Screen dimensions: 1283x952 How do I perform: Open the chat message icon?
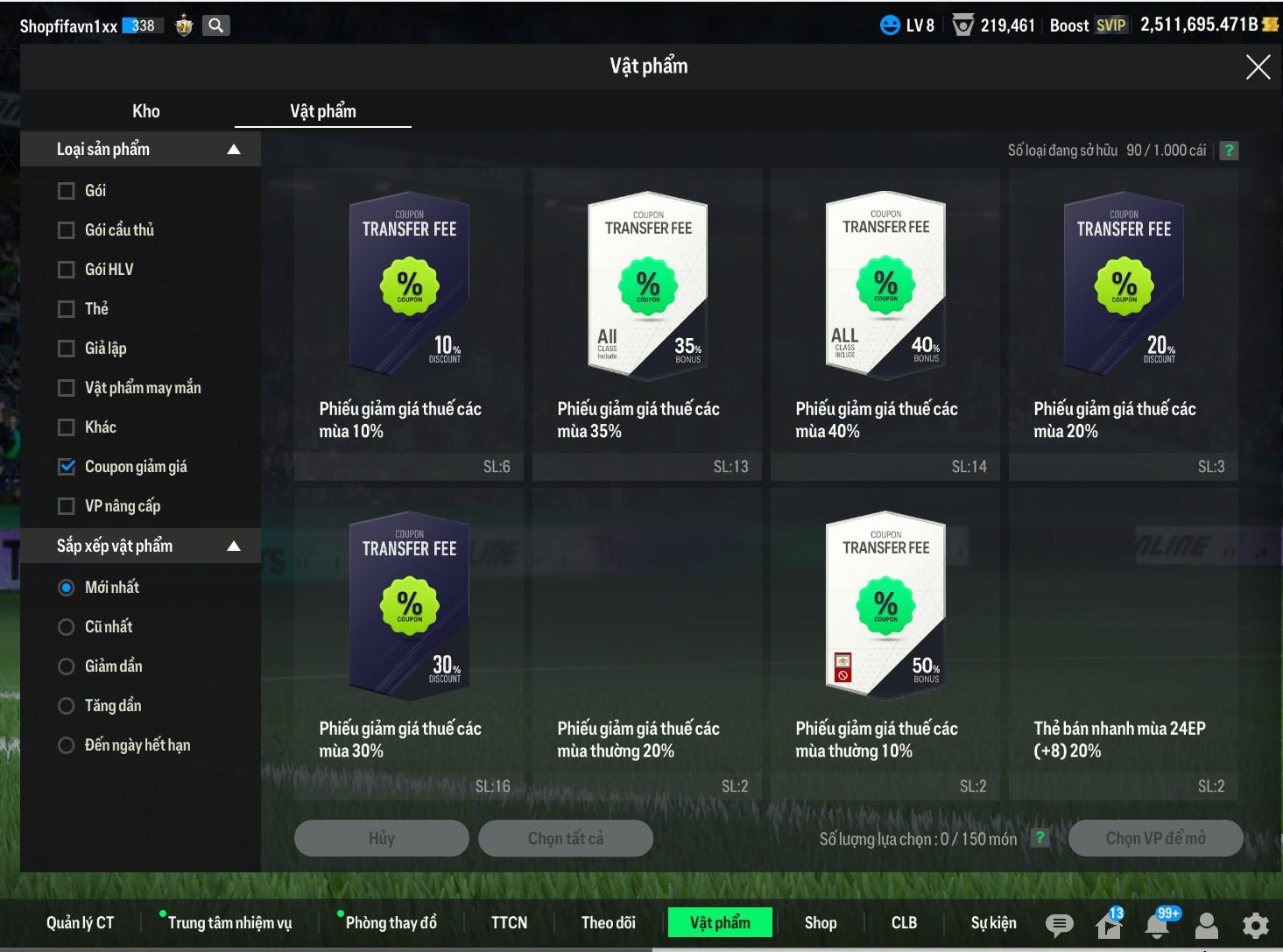pos(1060,924)
